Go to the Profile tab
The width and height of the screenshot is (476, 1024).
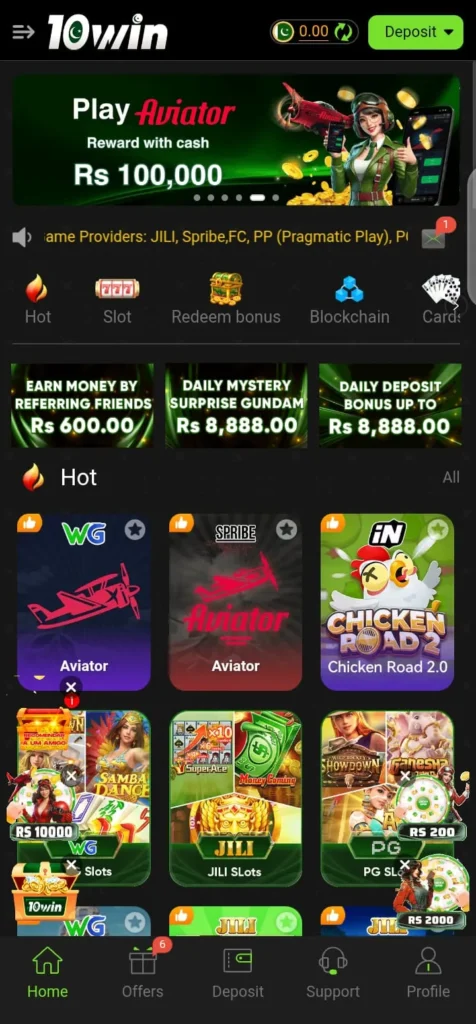click(x=428, y=972)
